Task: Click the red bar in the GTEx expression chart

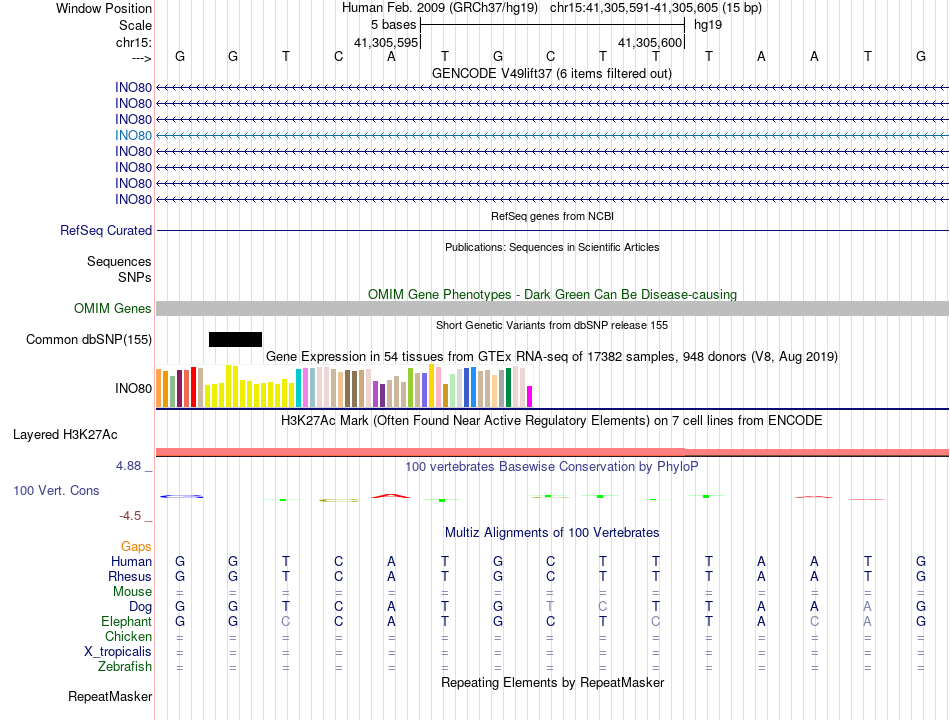Action: [x=193, y=387]
